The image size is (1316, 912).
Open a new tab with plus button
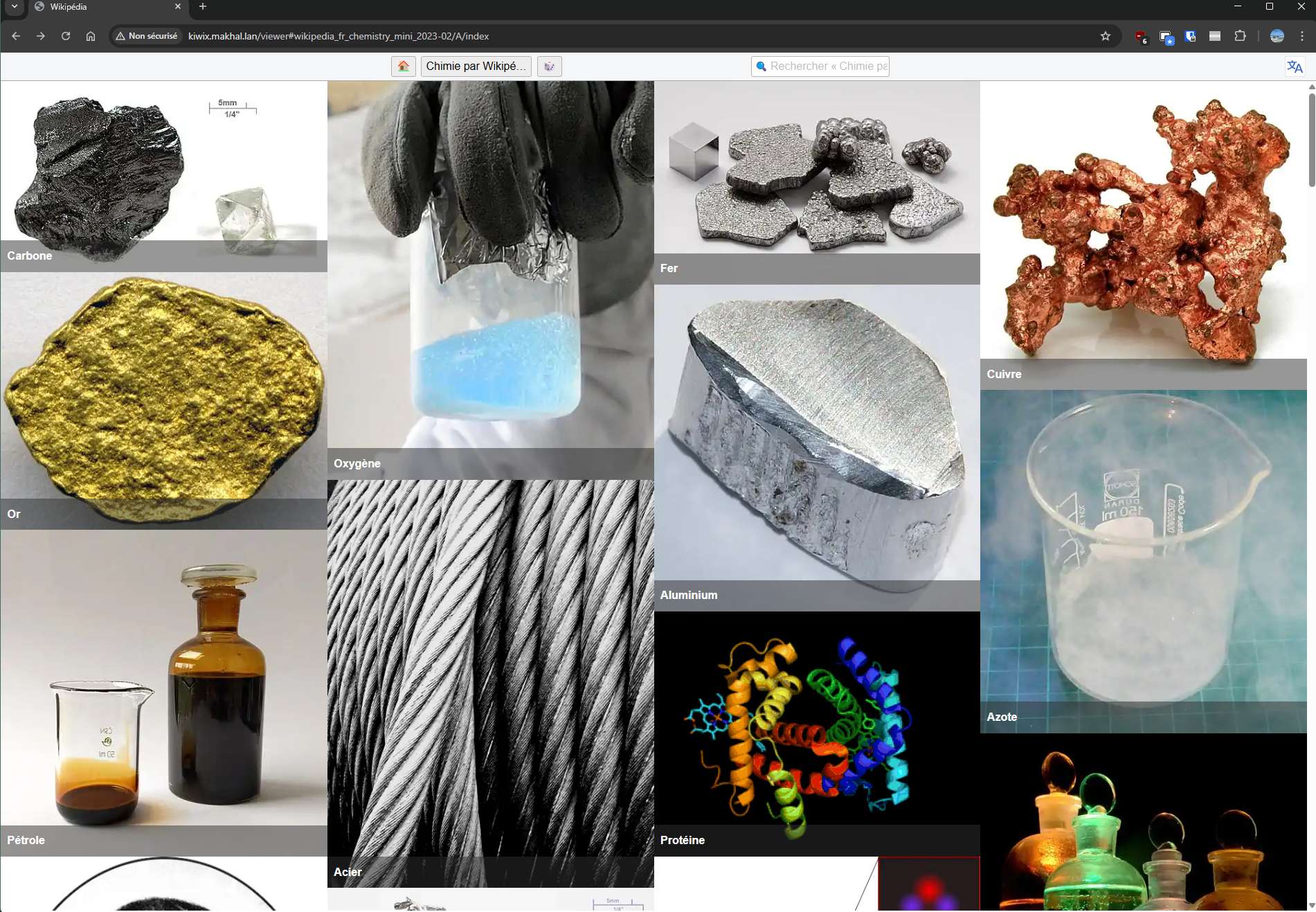203,7
